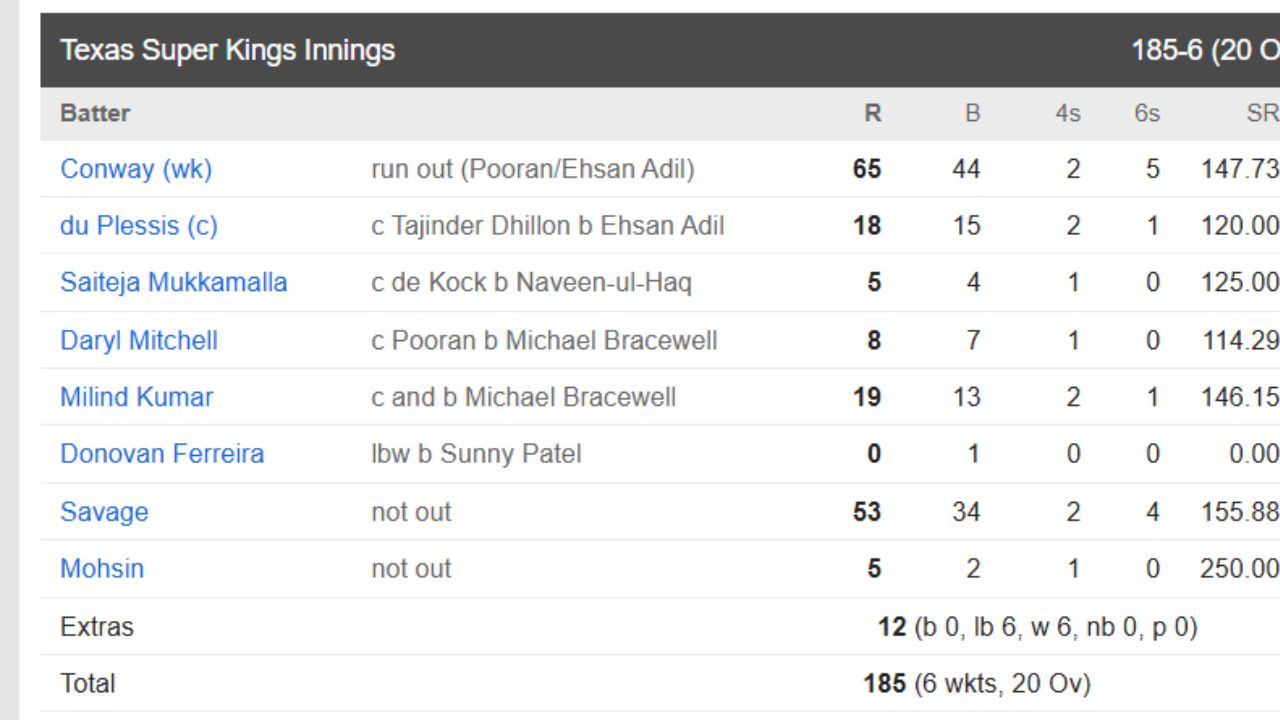Image resolution: width=1280 pixels, height=720 pixels.
Task: Click the R runs column header
Action: tap(873, 113)
